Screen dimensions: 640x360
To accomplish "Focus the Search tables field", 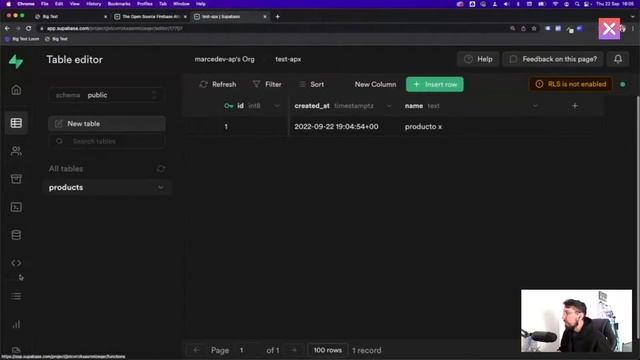I will pyautogui.click(x=107, y=141).
